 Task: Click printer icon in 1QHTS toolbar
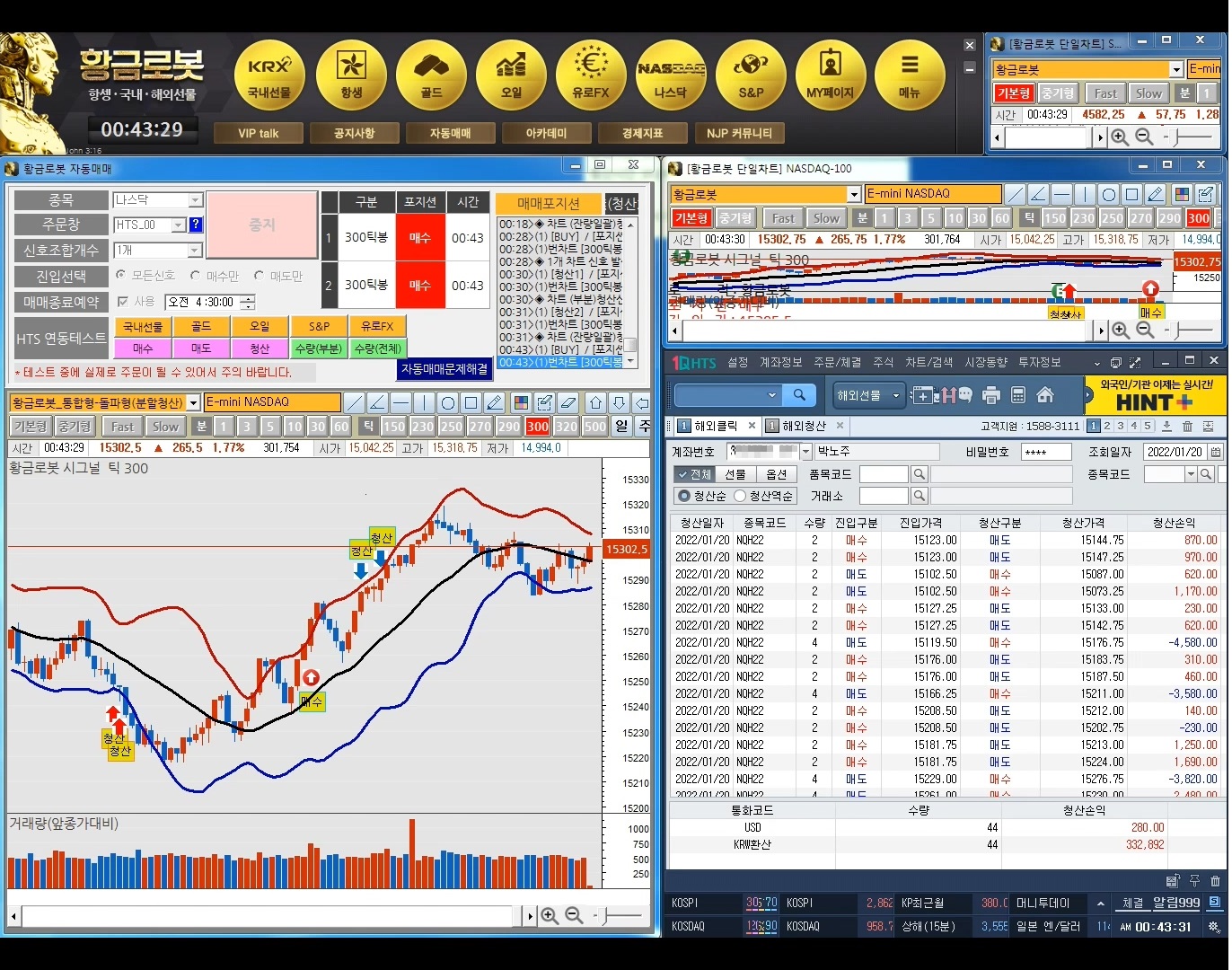click(x=991, y=395)
